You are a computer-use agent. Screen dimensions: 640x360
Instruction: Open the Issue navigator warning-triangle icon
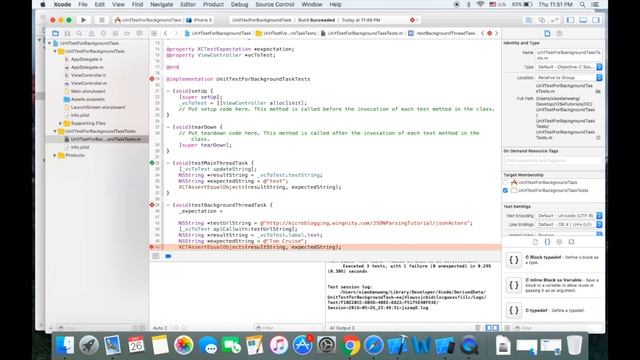coord(91,33)
